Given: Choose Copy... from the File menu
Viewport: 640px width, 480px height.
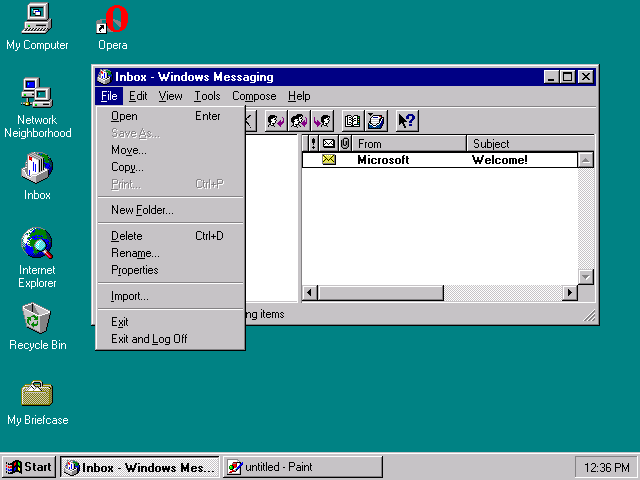Looking at the screenshot, I should click(x=171, y=167).
